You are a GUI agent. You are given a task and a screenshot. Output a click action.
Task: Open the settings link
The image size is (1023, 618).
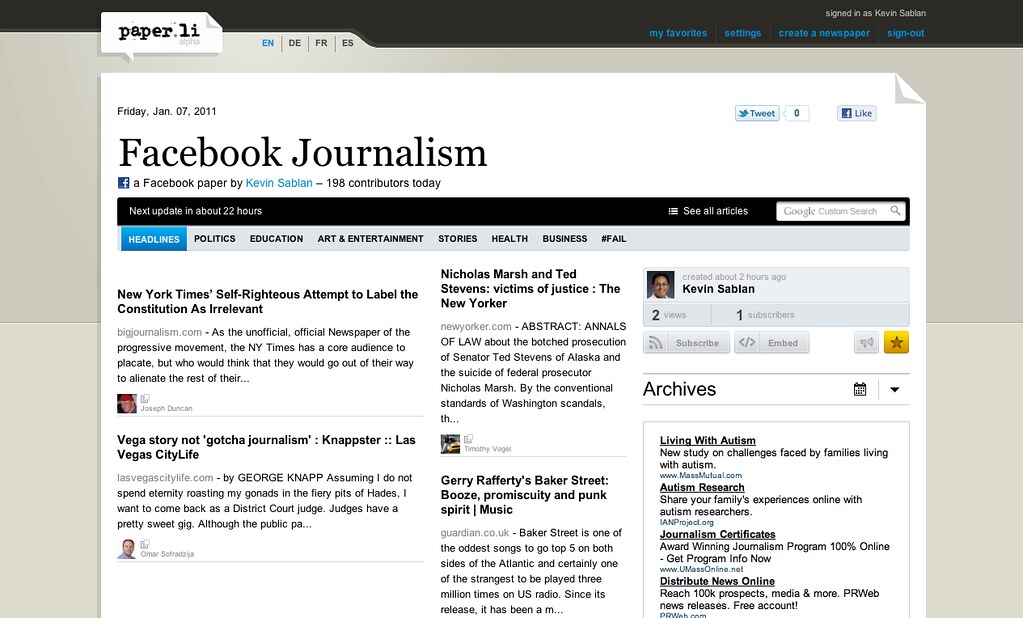pos(742,33)
